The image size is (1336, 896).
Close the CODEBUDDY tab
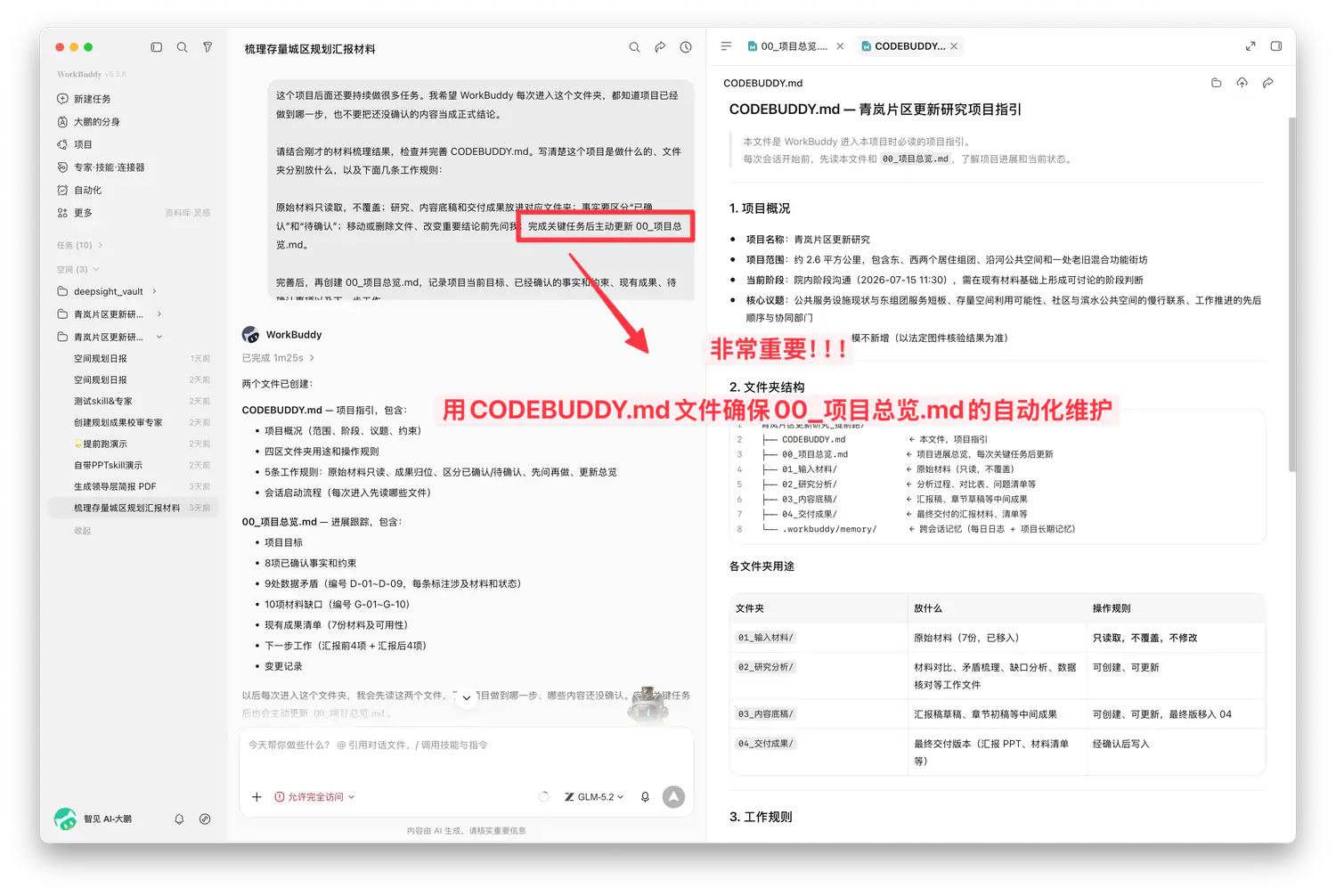[954, 46]
